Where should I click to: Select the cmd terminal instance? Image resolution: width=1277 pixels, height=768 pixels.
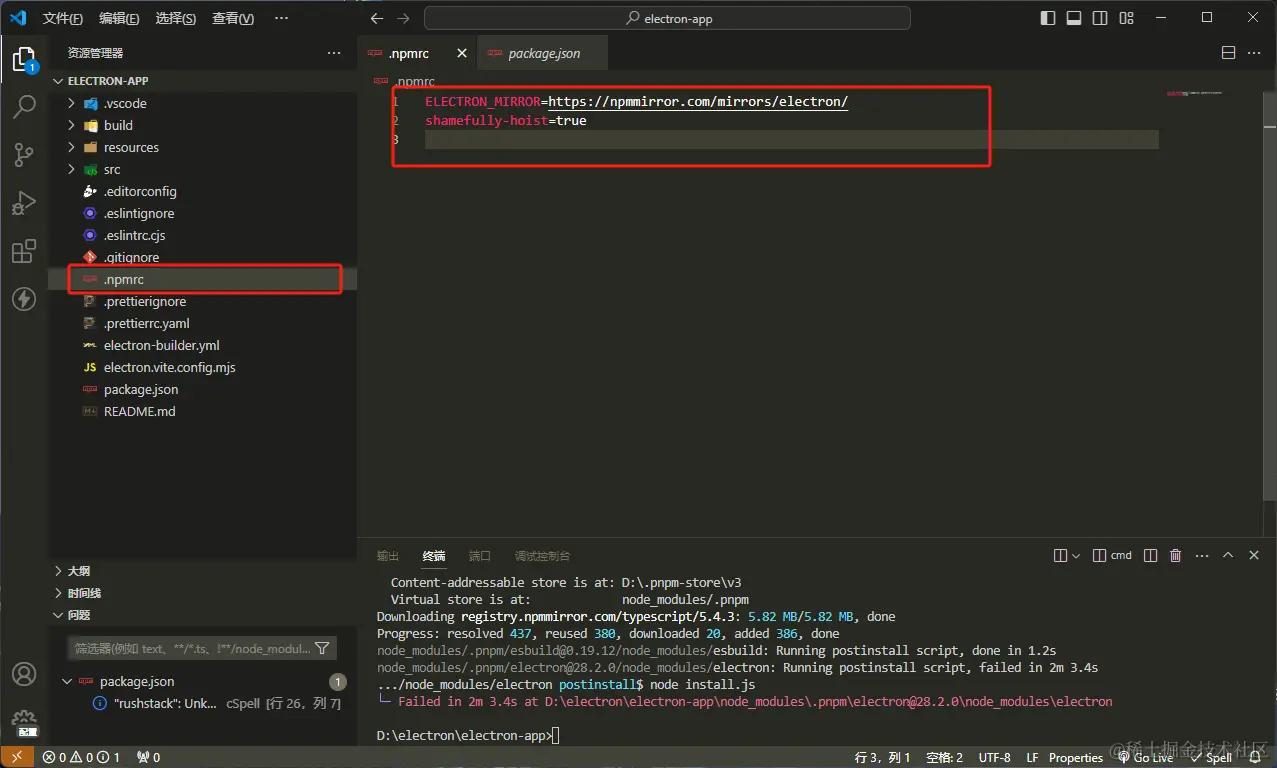pos(1112,555)
